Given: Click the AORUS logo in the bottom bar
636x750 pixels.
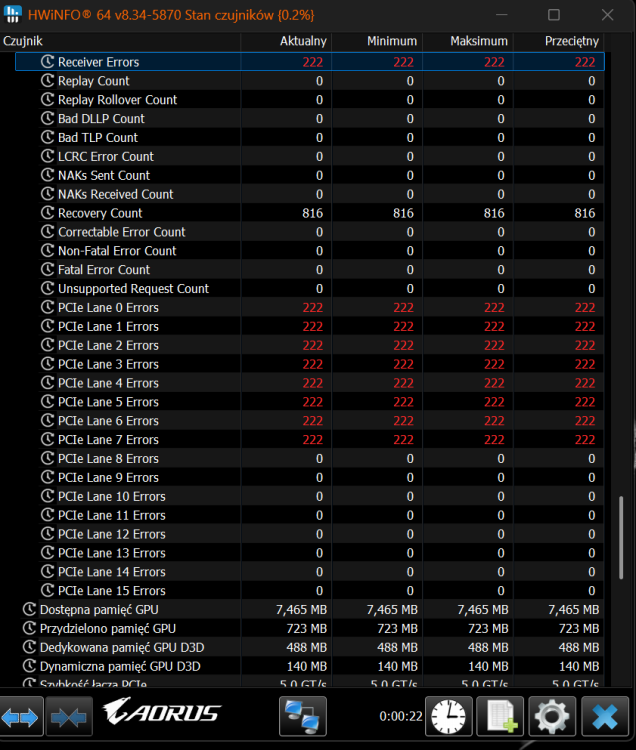Looking at the screenshot, I should pos(162,711).
